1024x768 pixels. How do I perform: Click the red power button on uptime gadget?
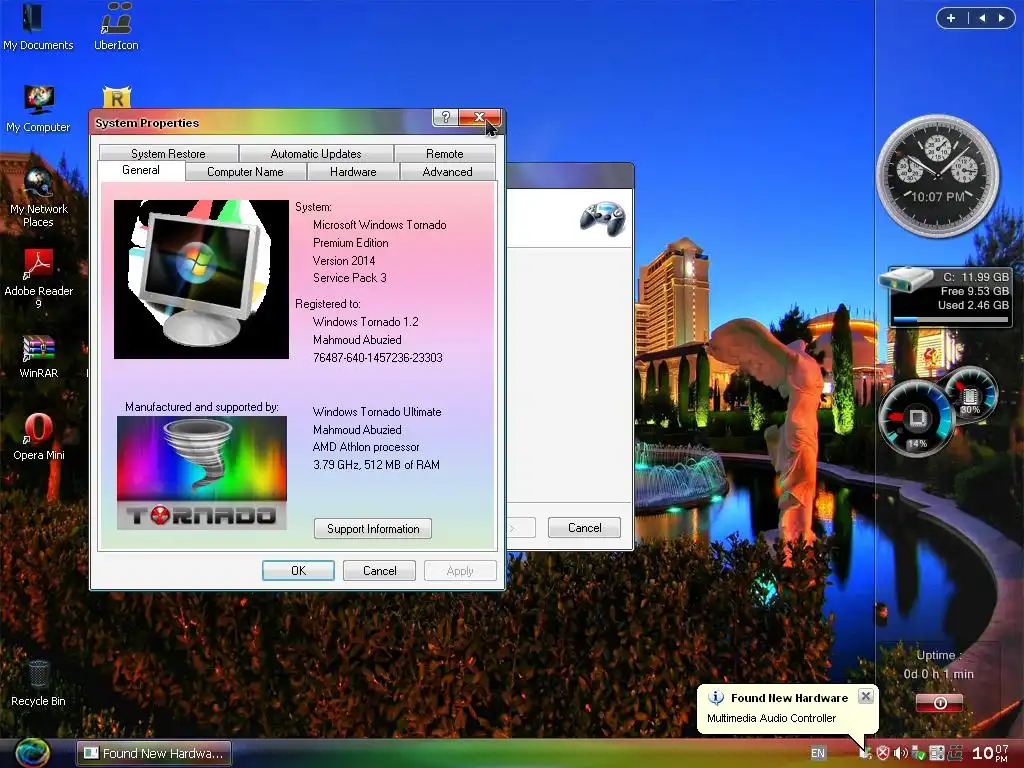(939, 703)
